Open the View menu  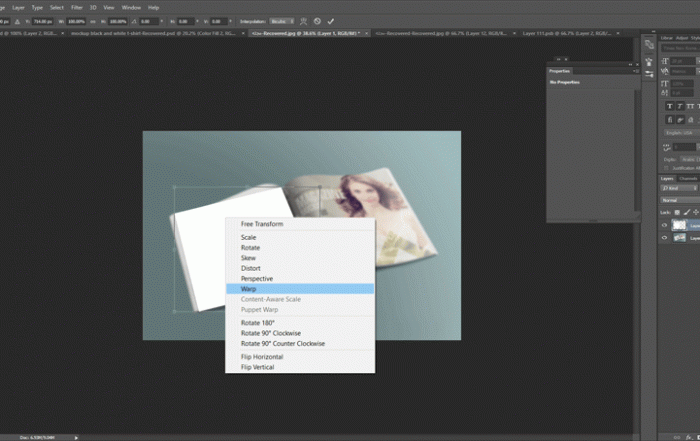pyautogui.click(x=108, y=8)
